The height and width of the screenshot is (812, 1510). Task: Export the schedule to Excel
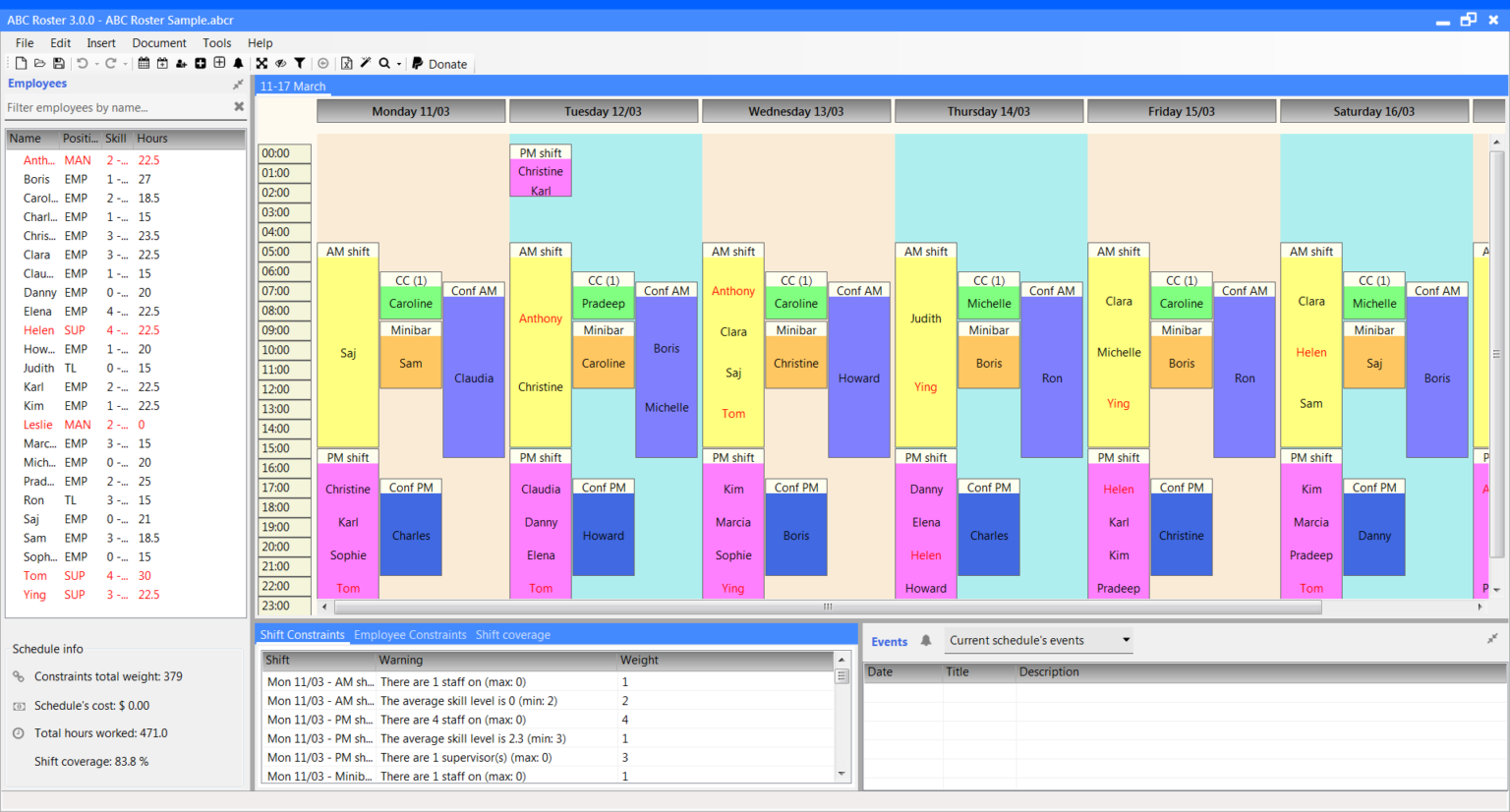click(x=347, y=62)
